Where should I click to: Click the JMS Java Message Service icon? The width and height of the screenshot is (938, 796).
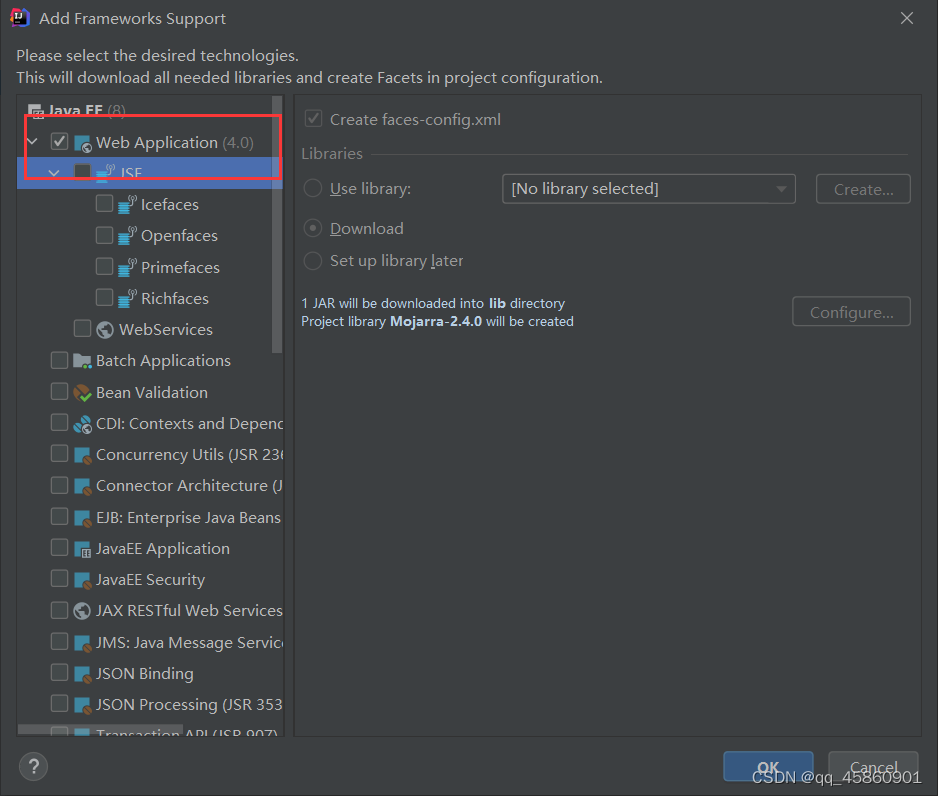[x=82, y=643]
